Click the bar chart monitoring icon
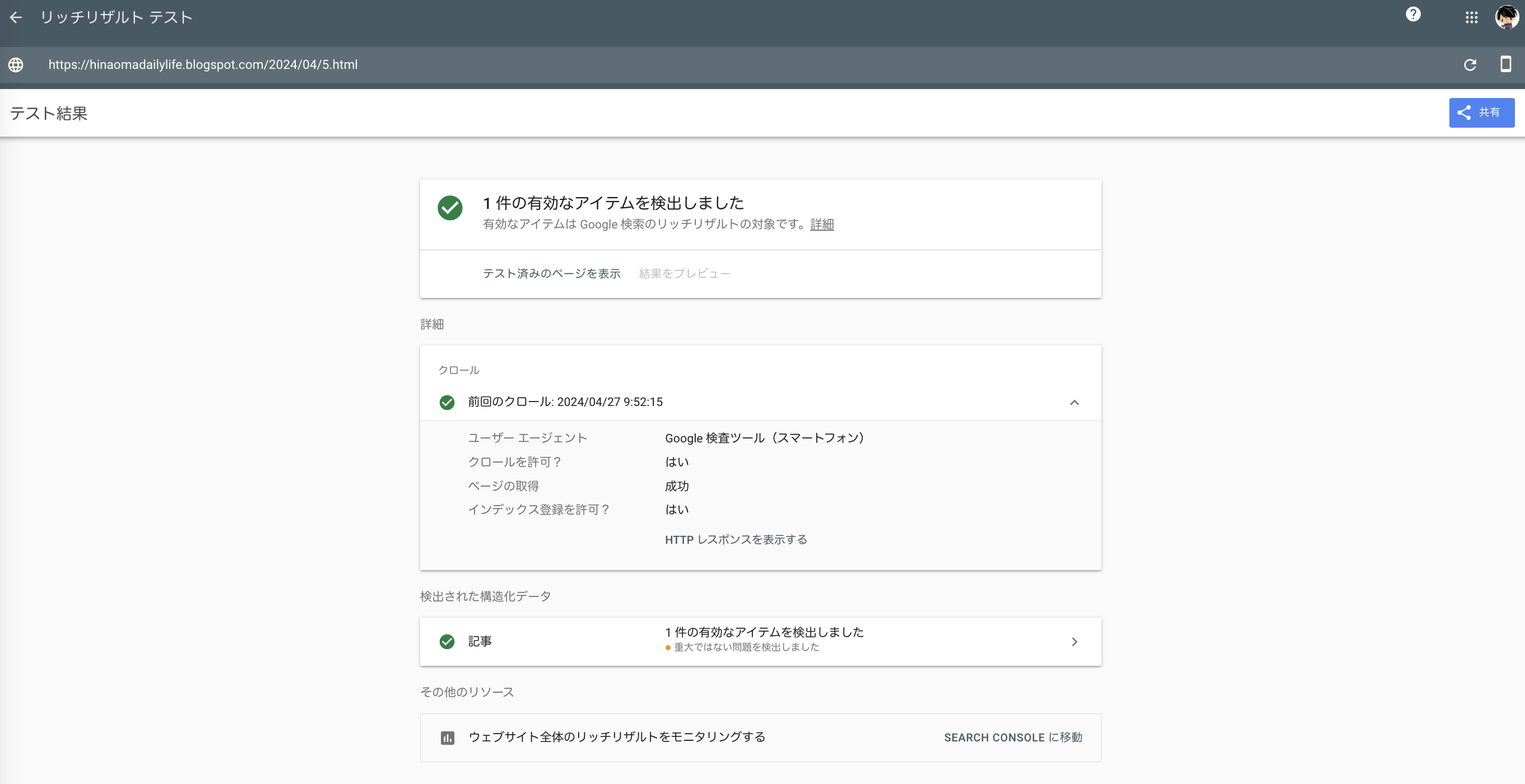This screenshot has height=784, width=1525. (x=448, y=738)
